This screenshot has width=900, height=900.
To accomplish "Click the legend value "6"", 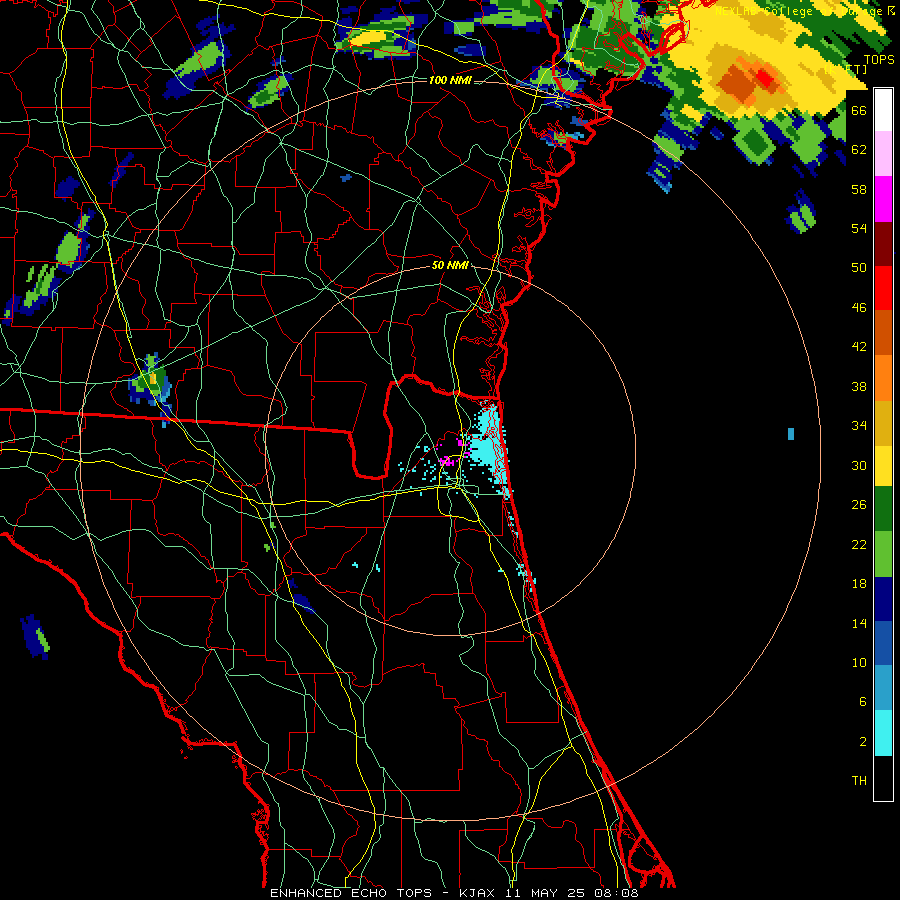I will point(862,702).
